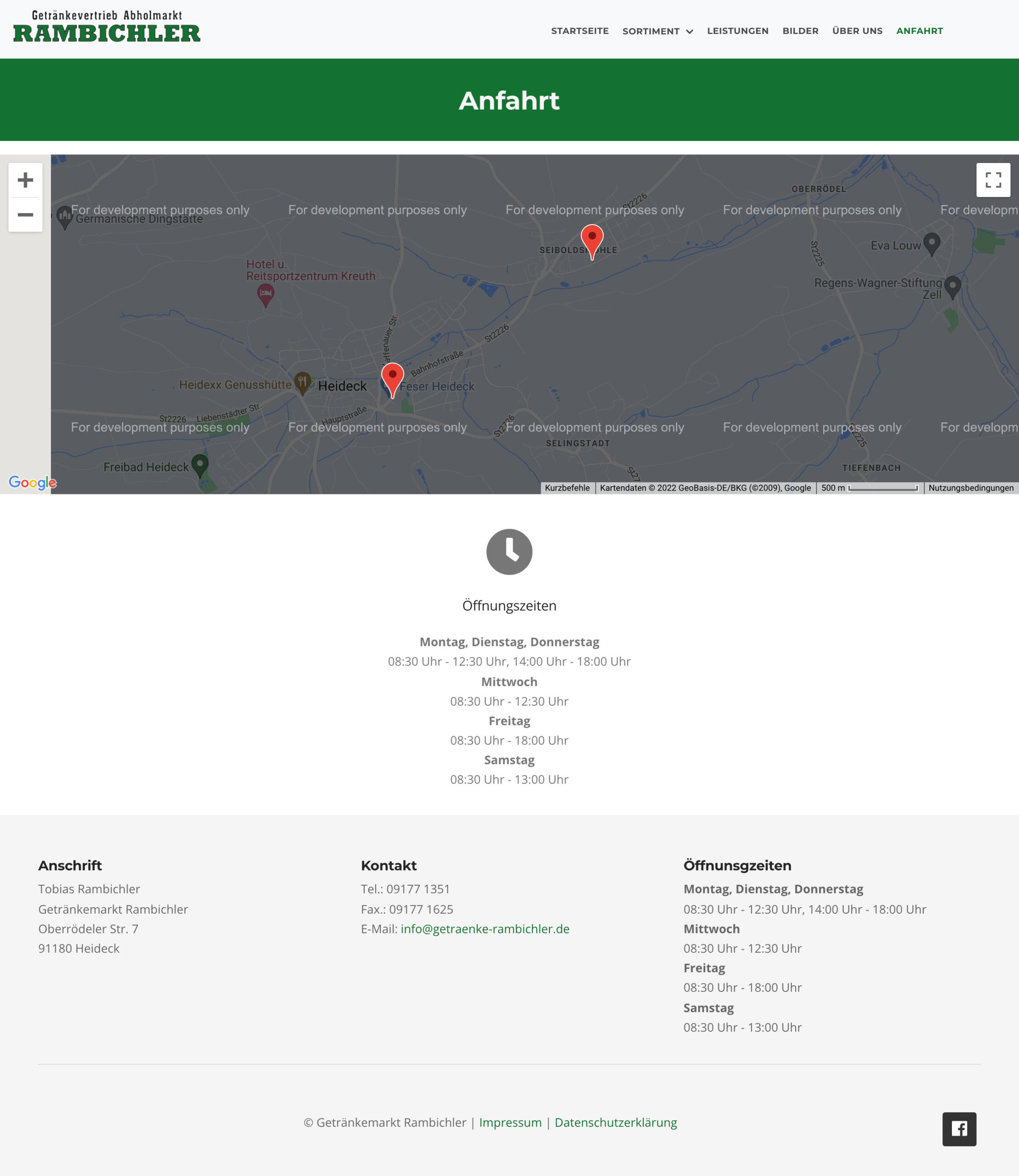Click the OBERRÖDEL map label
The width and height of the screenshot is (1019, 1176).
[818, 189]
